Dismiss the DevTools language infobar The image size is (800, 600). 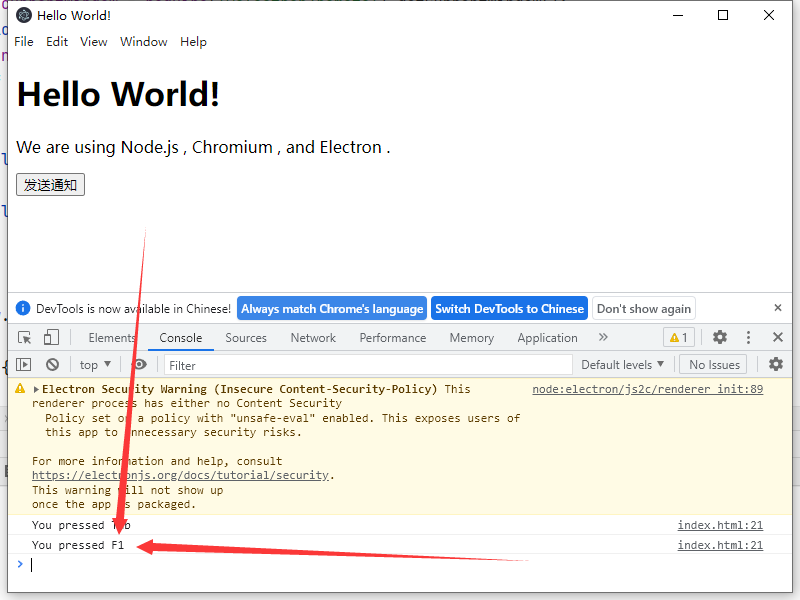coord(778,308)
